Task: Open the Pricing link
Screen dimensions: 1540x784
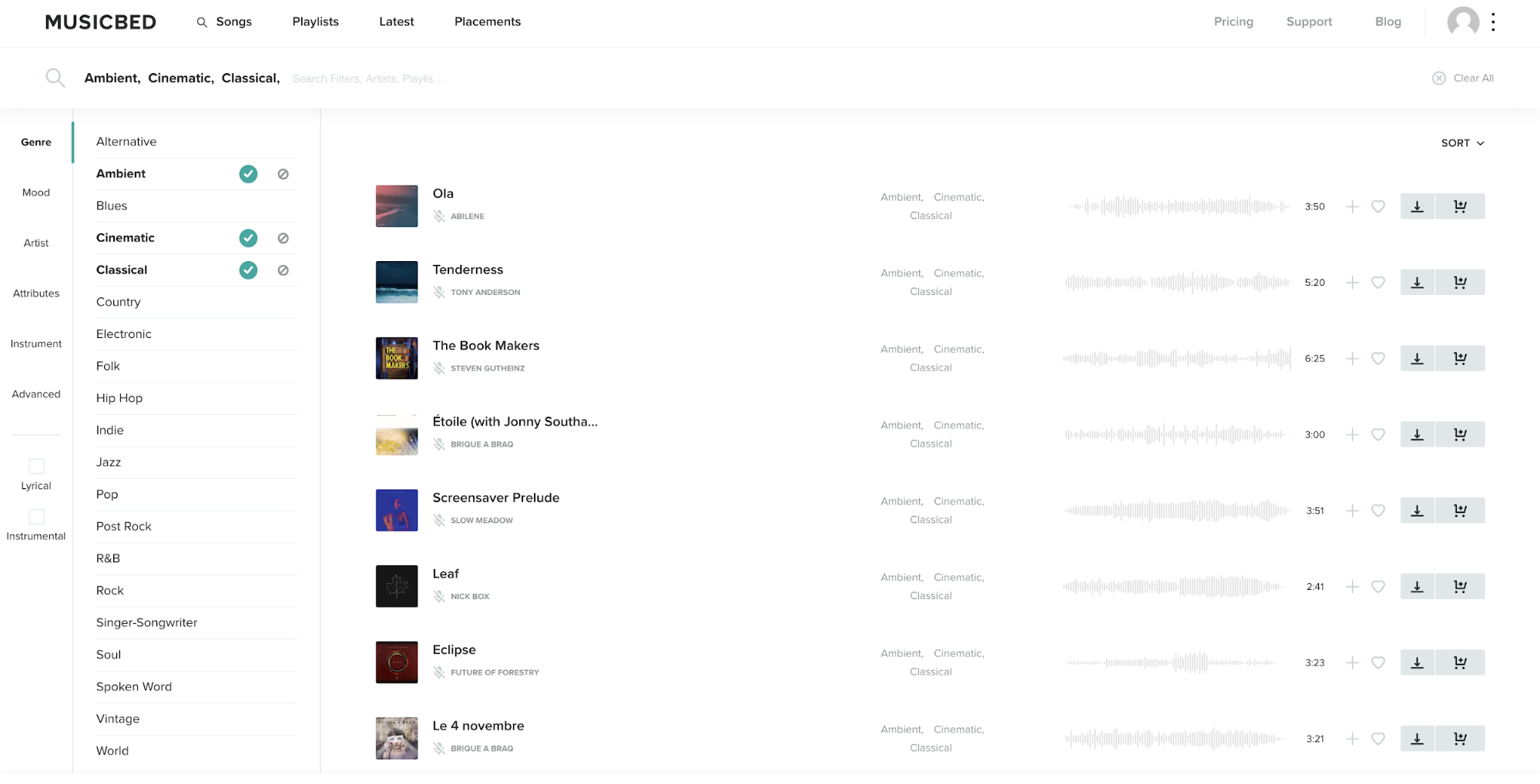Action: click(x=1233, y=22)
